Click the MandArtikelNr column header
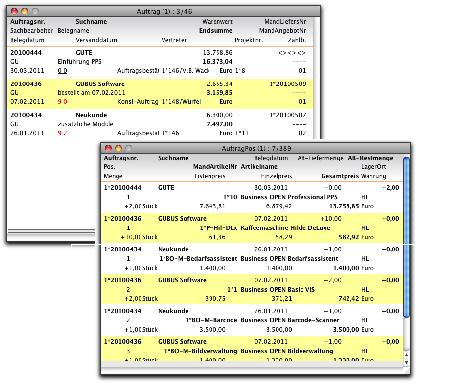454x386 pixels. (x=215, y=167)
